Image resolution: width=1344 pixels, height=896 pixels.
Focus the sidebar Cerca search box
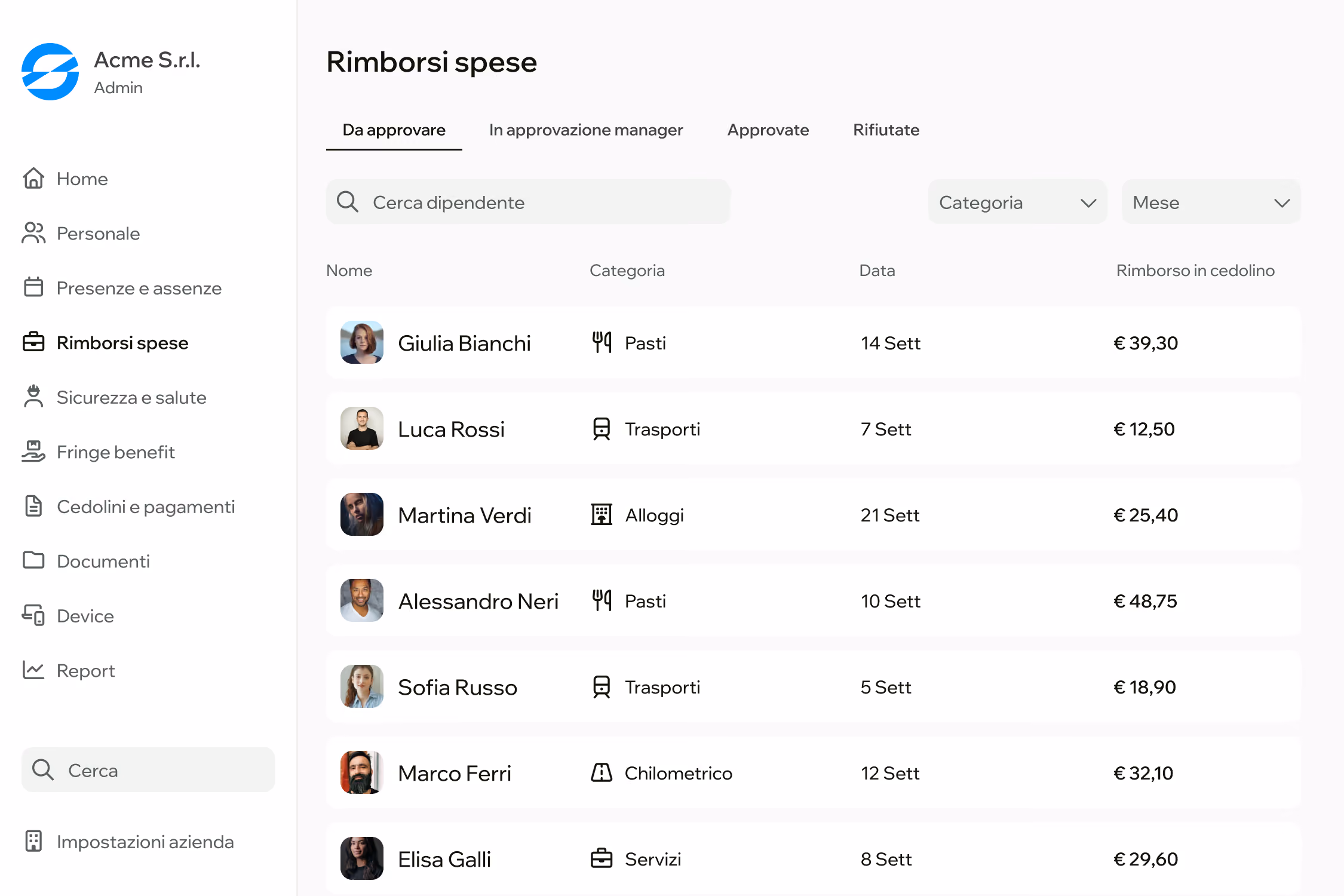click(x=148, y=769)
